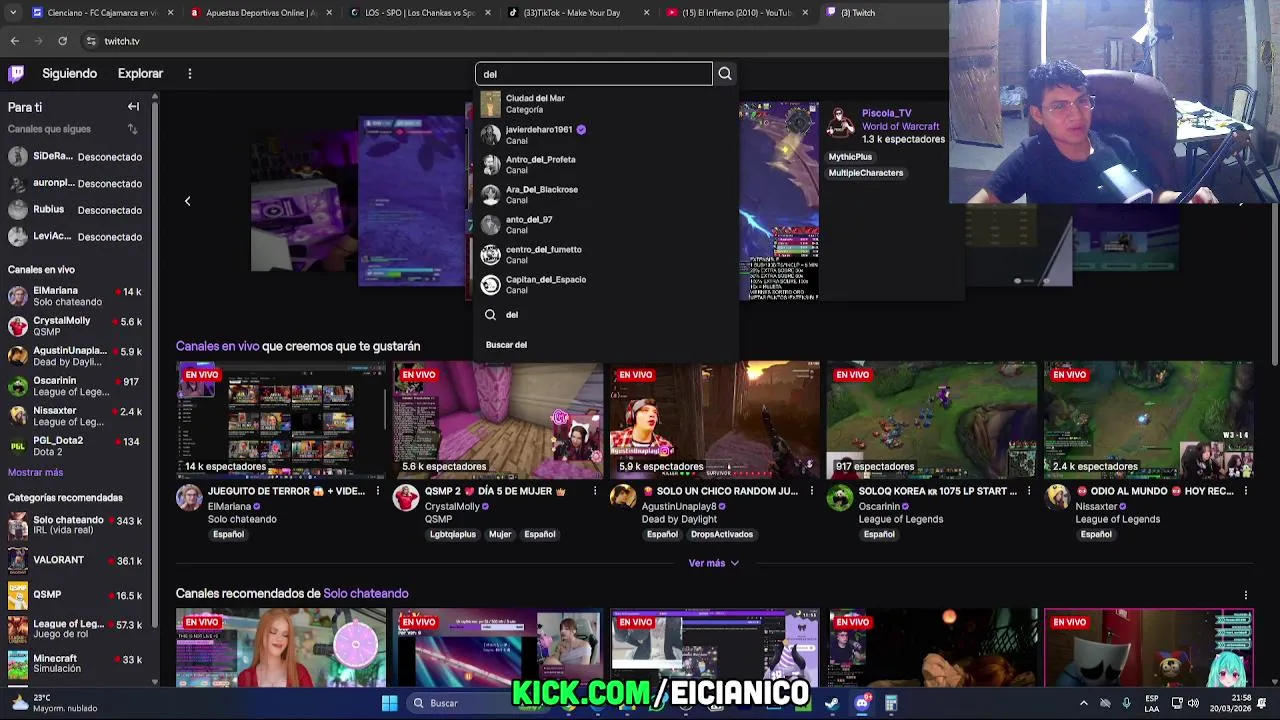The height and width of the screenshot is (720, 1280).
Task: Open Piscola_TV channel link
Action: point(886,114)
